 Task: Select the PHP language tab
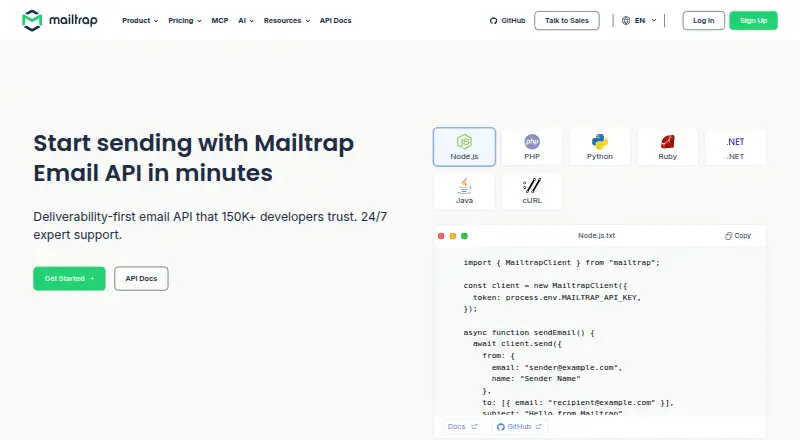tap(532, 147)
